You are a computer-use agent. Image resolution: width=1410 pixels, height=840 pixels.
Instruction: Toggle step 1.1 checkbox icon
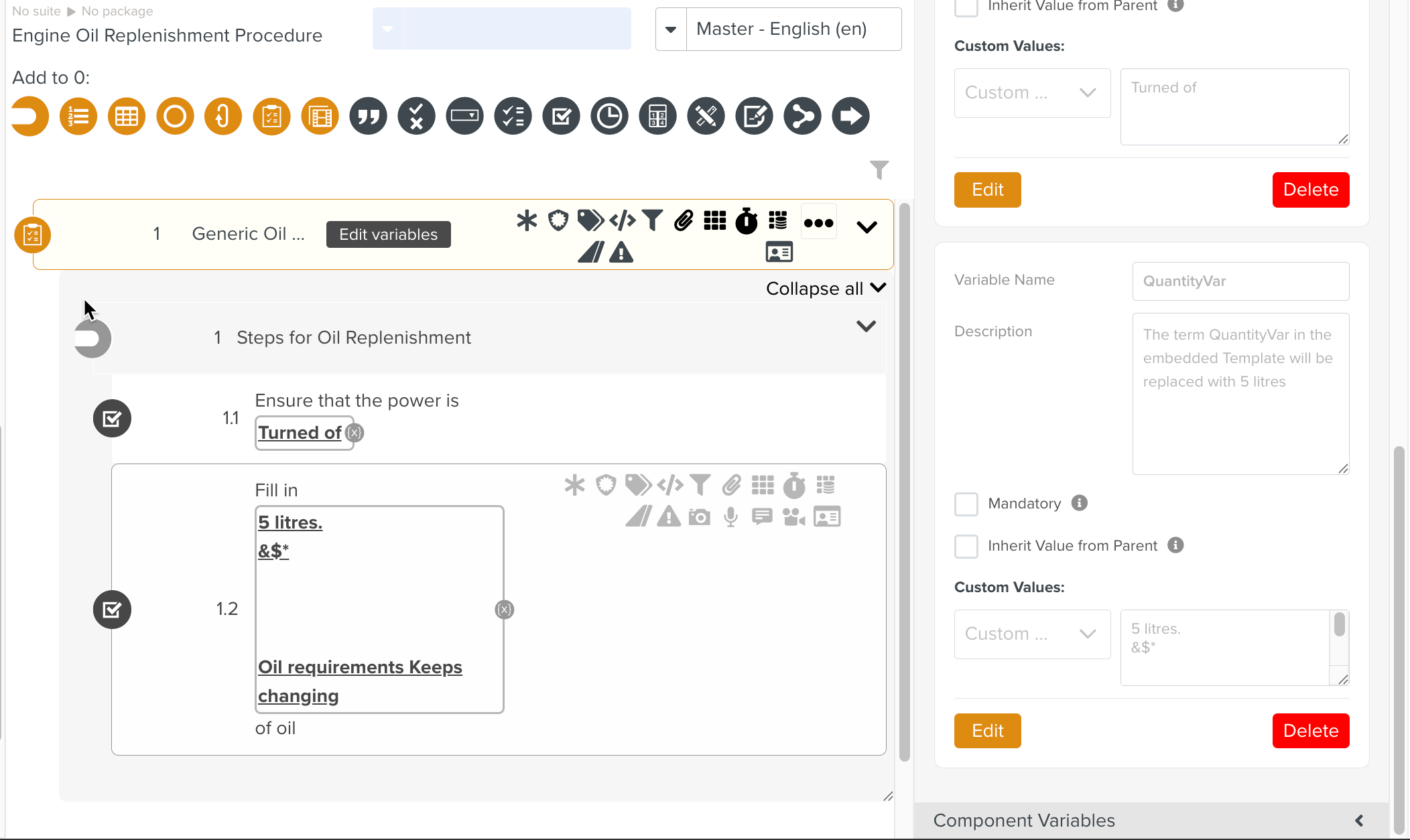tap(112, 419)
